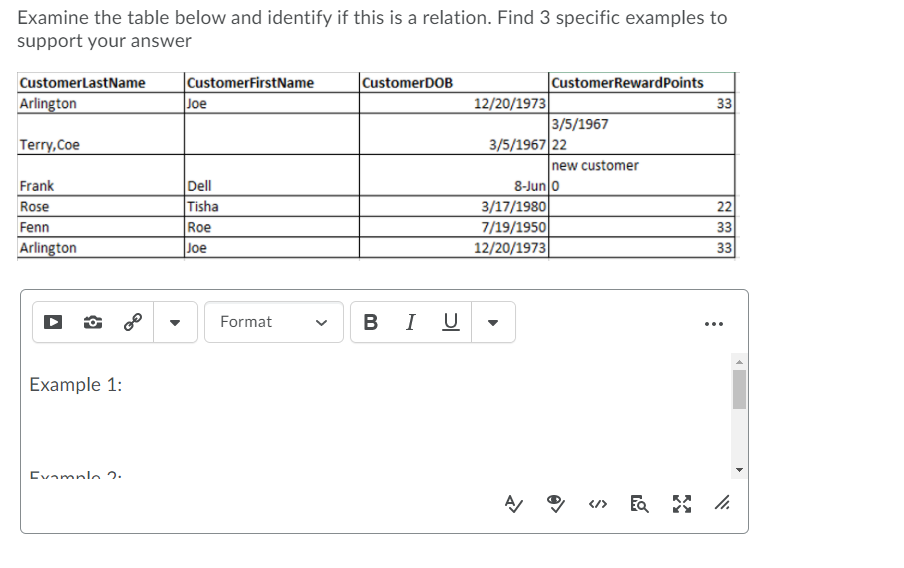
Task: Click the spell check icon
Action: [x=514, y=504]
